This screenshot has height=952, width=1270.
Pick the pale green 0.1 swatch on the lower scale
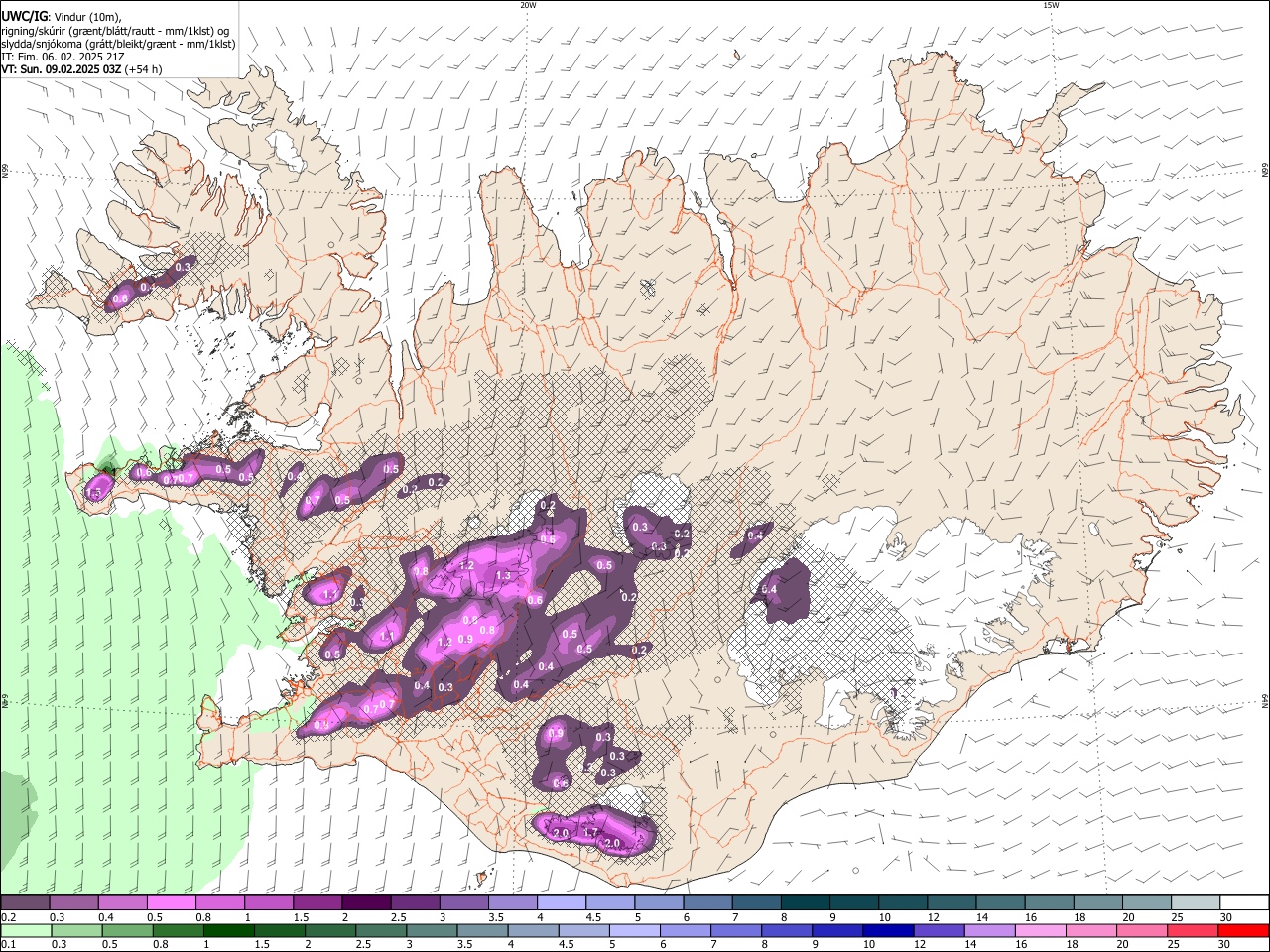[25, 931]
